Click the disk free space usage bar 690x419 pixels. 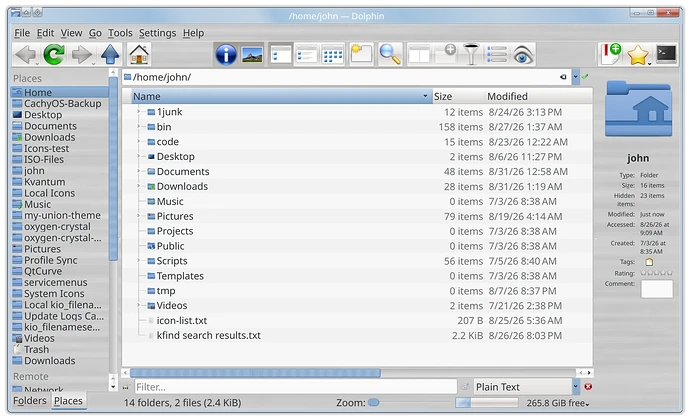click(486, 402)
